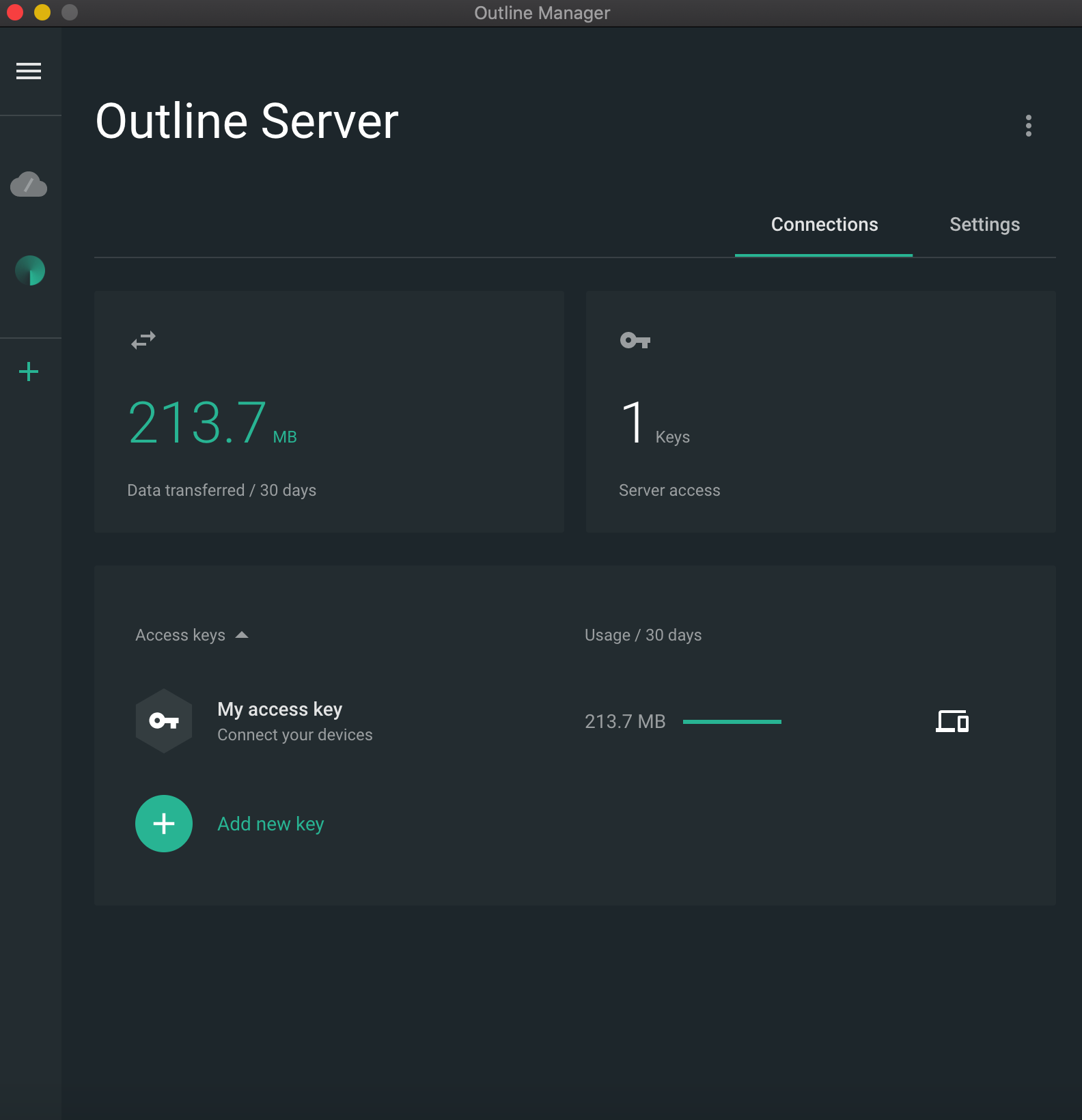Open connect devices icon for My access key
The height and width of the screenshot is (1120, 1082).
(952, 721)
